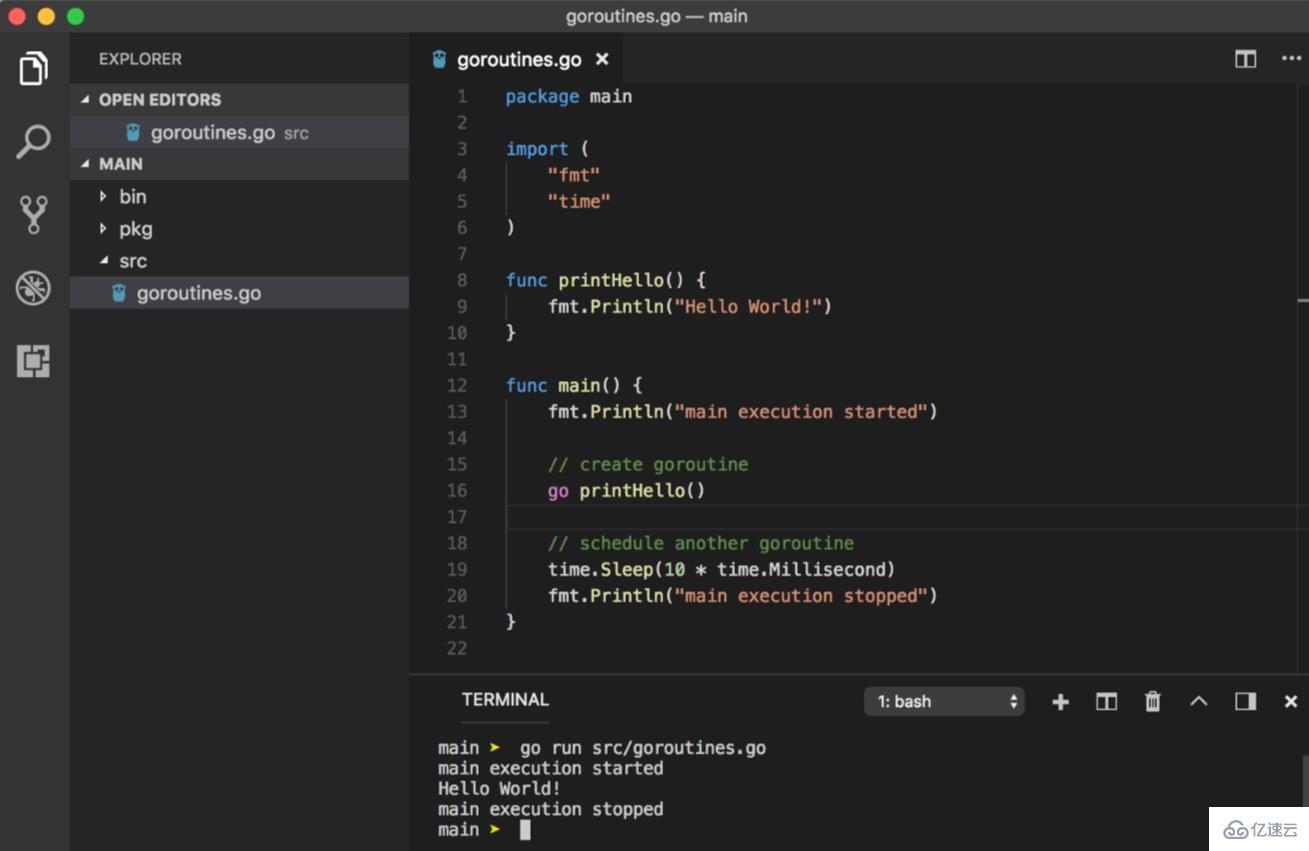Click the terminal input prompt line

tap(526, 830)
